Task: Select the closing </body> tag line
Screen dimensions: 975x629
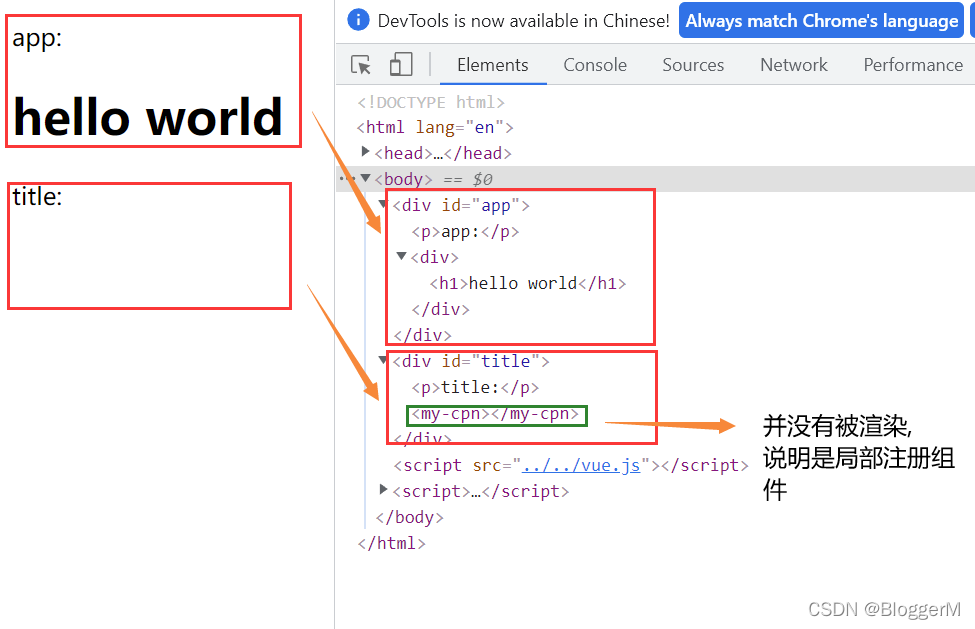Action: pos(410,517)
